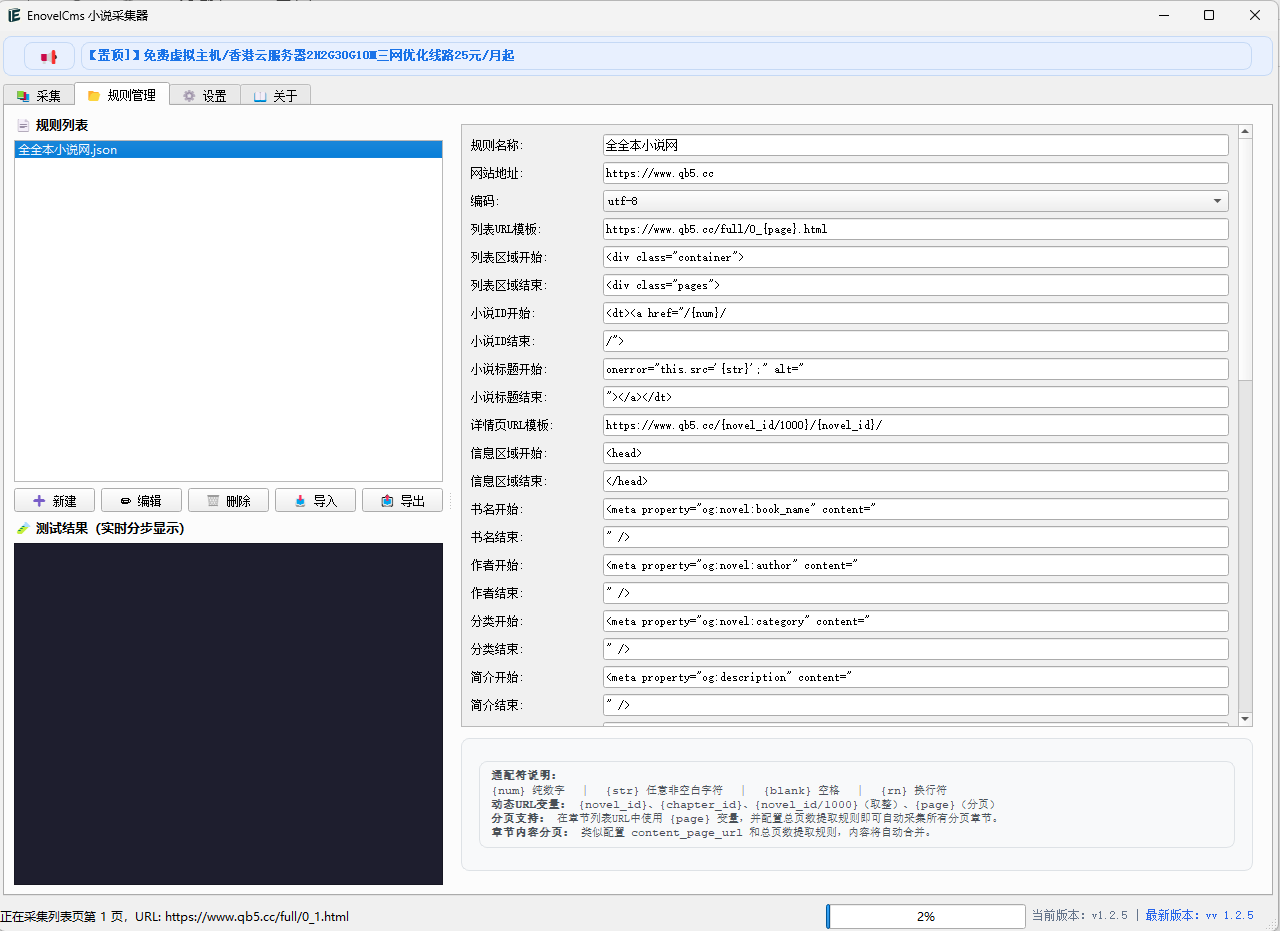The width and height of the screenshot is (1280, 931).
Task: Click the form scrollbar down arrow
Action: tap(1245, 719)
